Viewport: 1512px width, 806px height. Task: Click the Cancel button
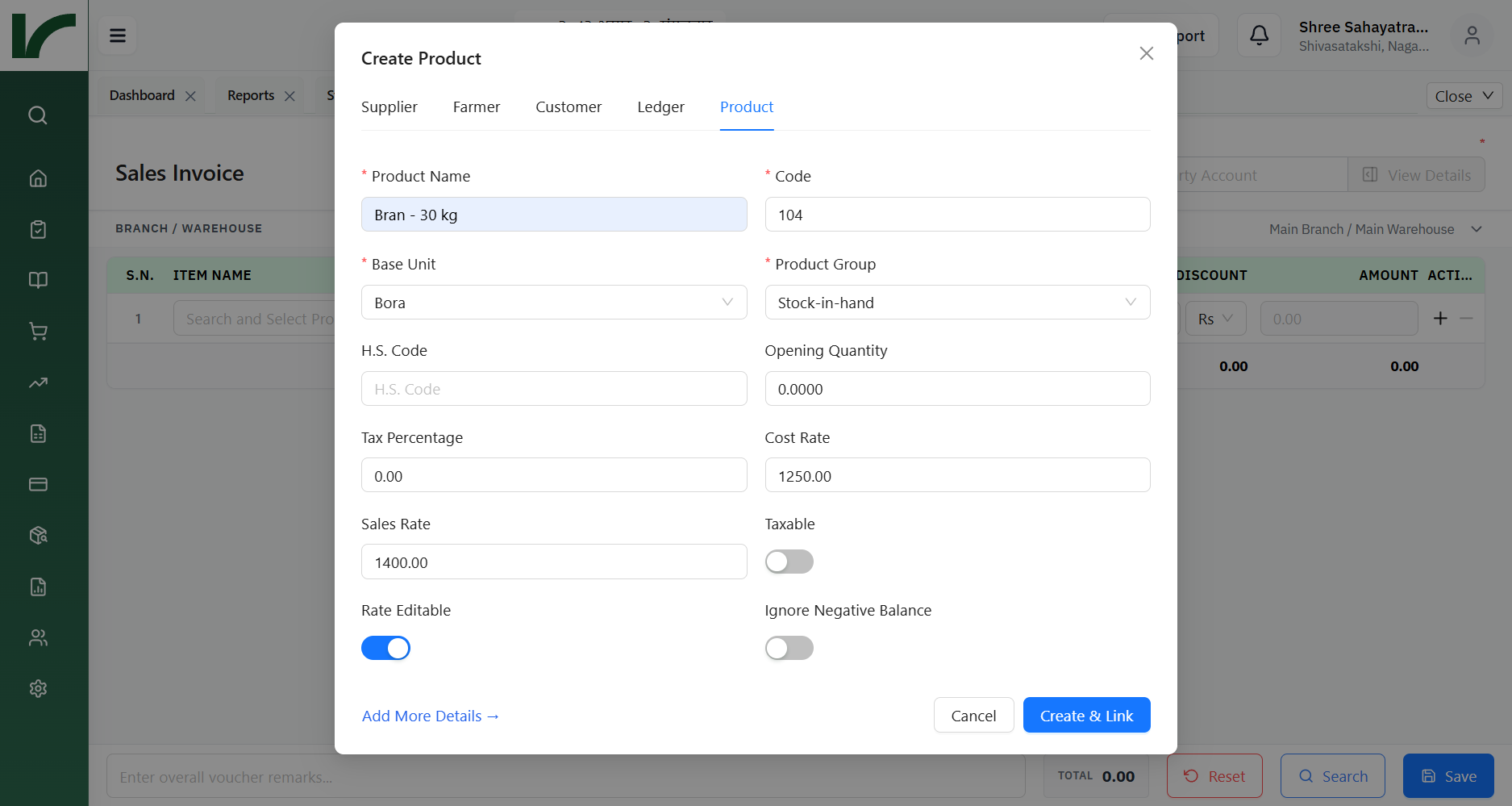tap(973, 716)
